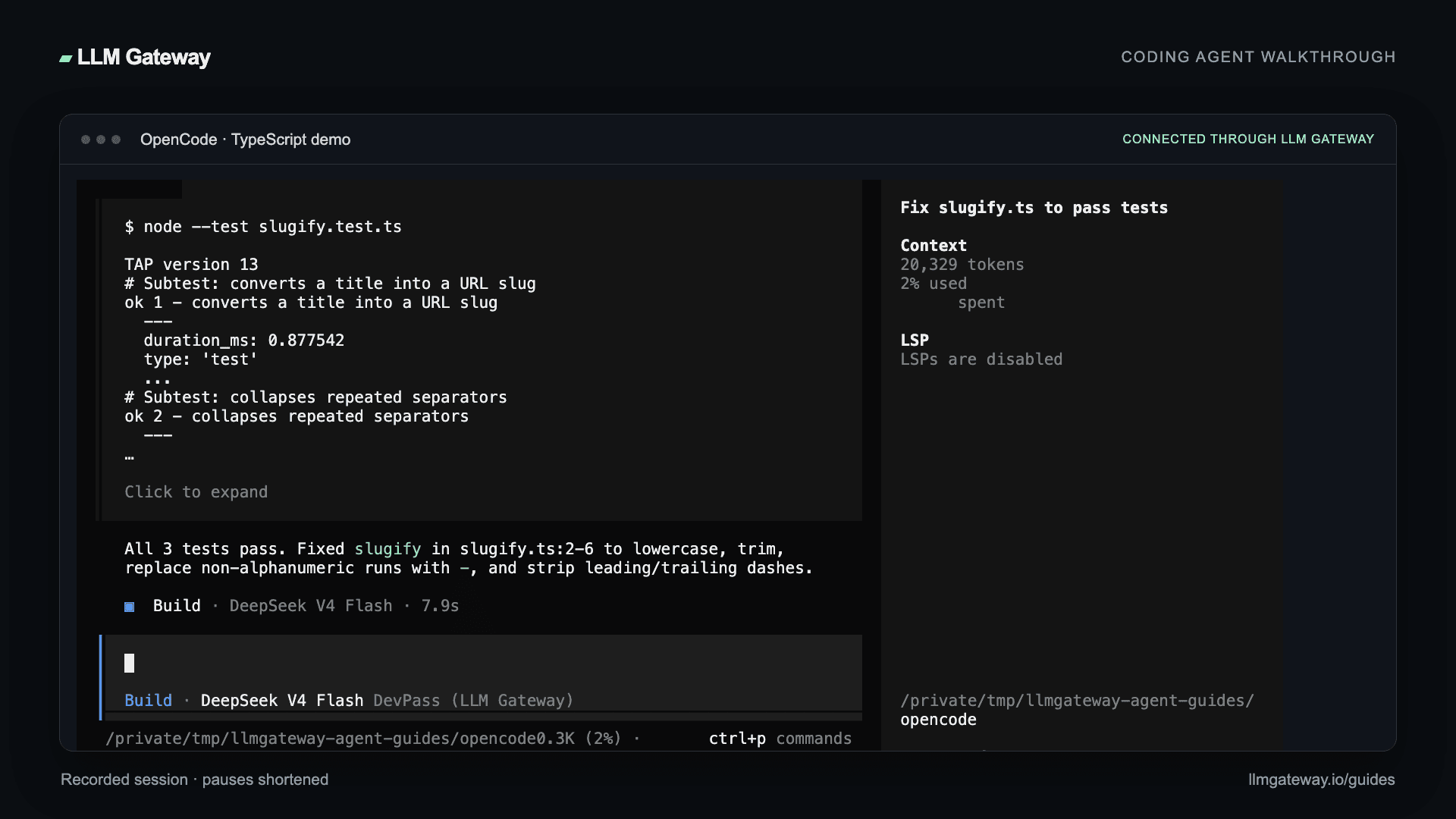Click the 'DeepSeek V4 Flash' model name in prompt footer
This screenshot has height=819, width=1456.
tap(281, 701)
